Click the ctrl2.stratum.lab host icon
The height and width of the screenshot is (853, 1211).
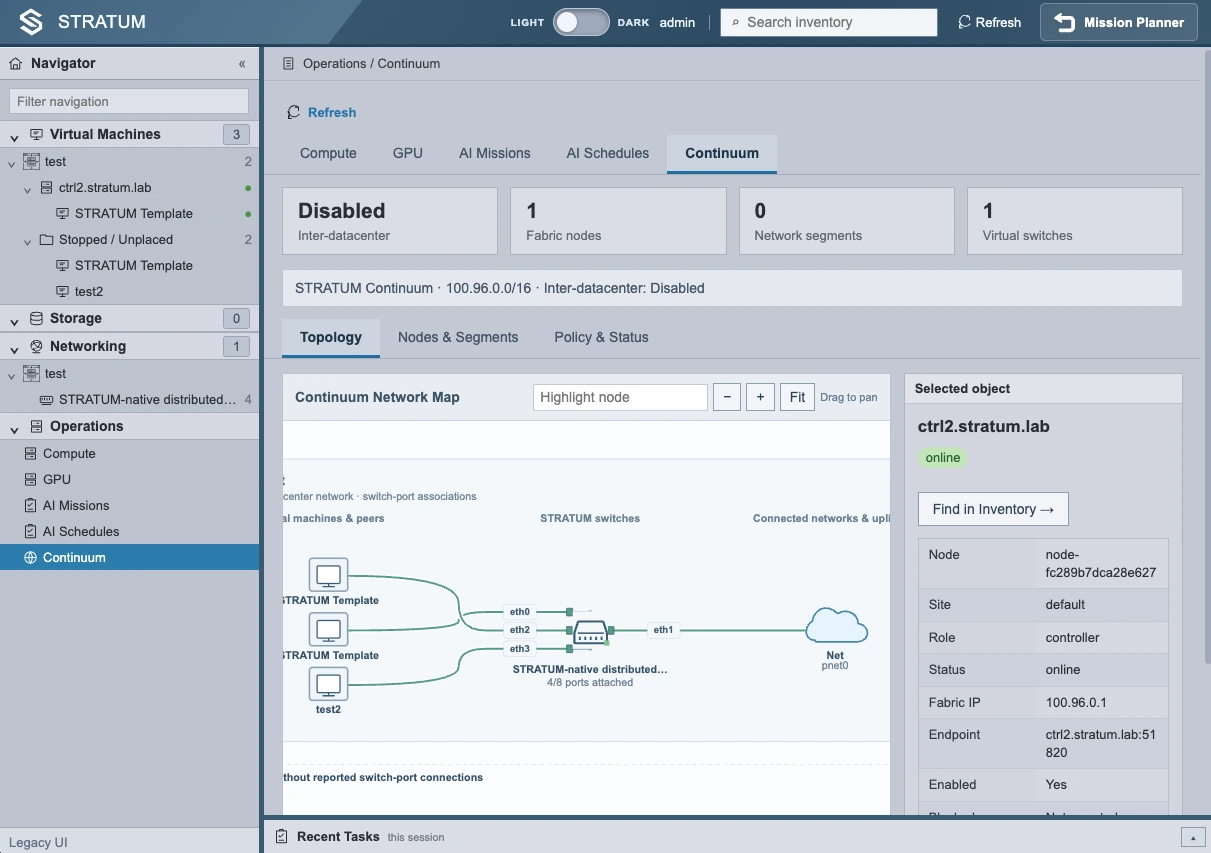[x=47, y=187]
